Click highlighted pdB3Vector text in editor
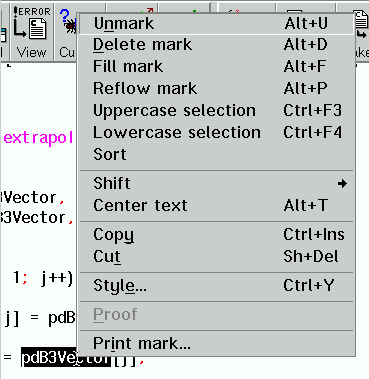369x379 pixels. click(x=49, y=359)
